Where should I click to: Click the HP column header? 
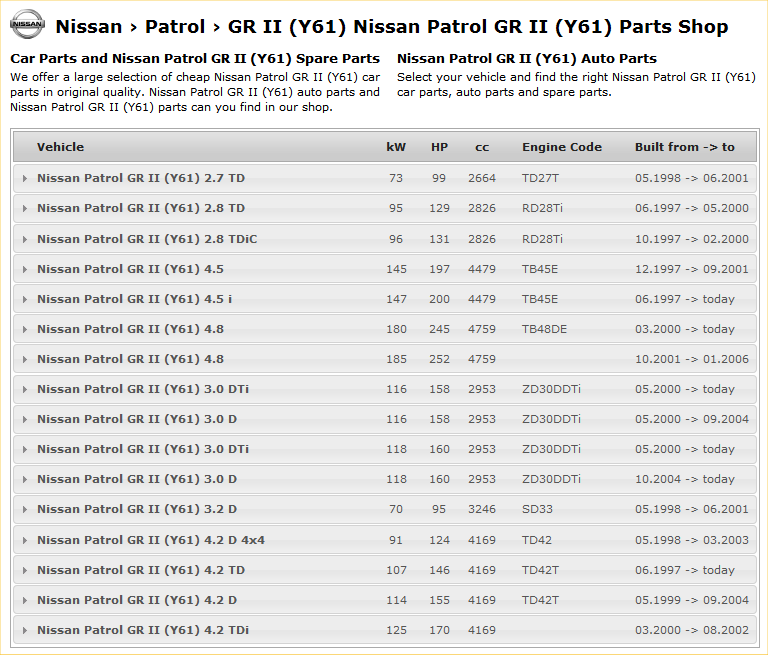coord(439,147)
